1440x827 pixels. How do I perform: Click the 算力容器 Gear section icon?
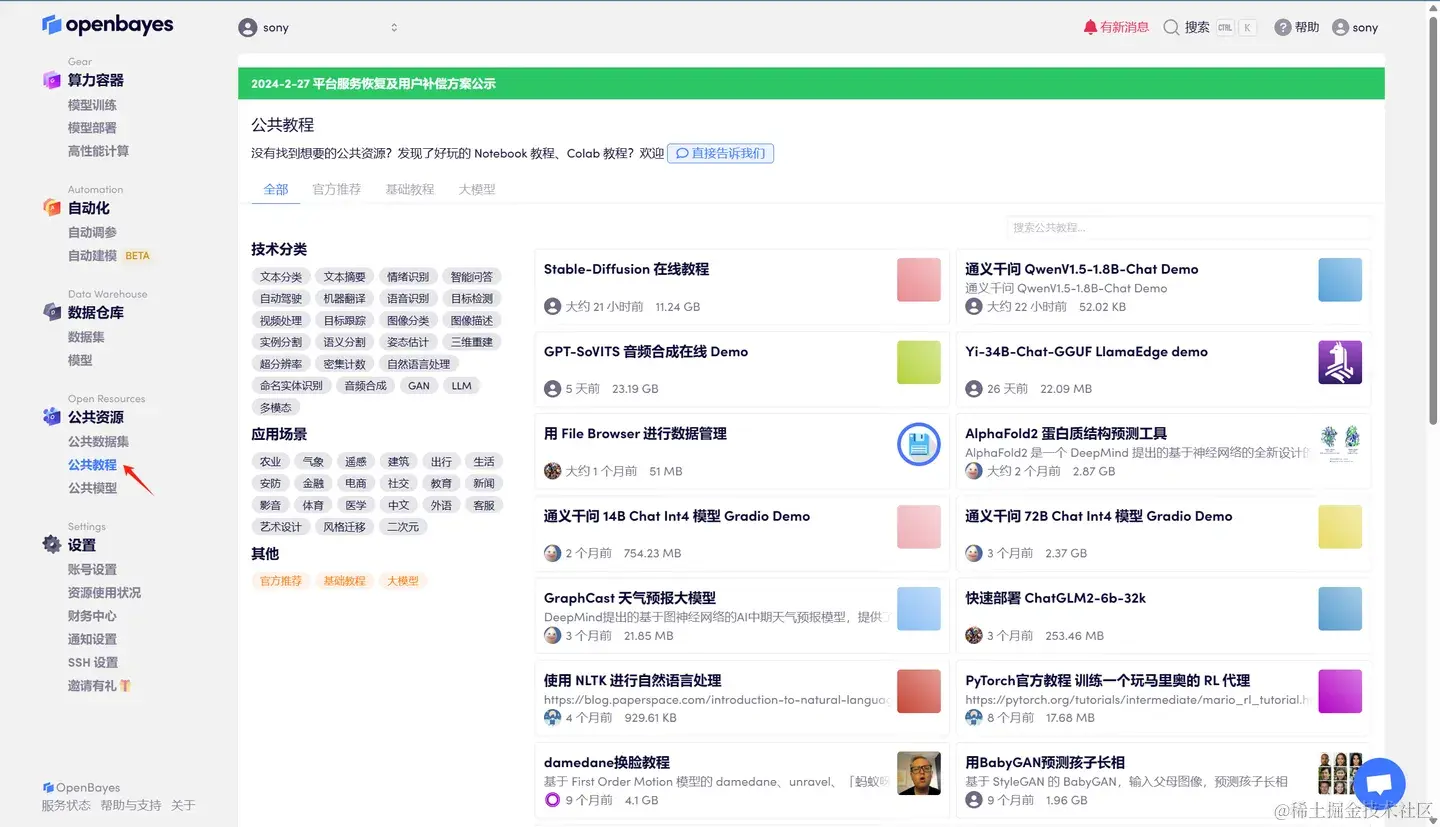(52, 80)
